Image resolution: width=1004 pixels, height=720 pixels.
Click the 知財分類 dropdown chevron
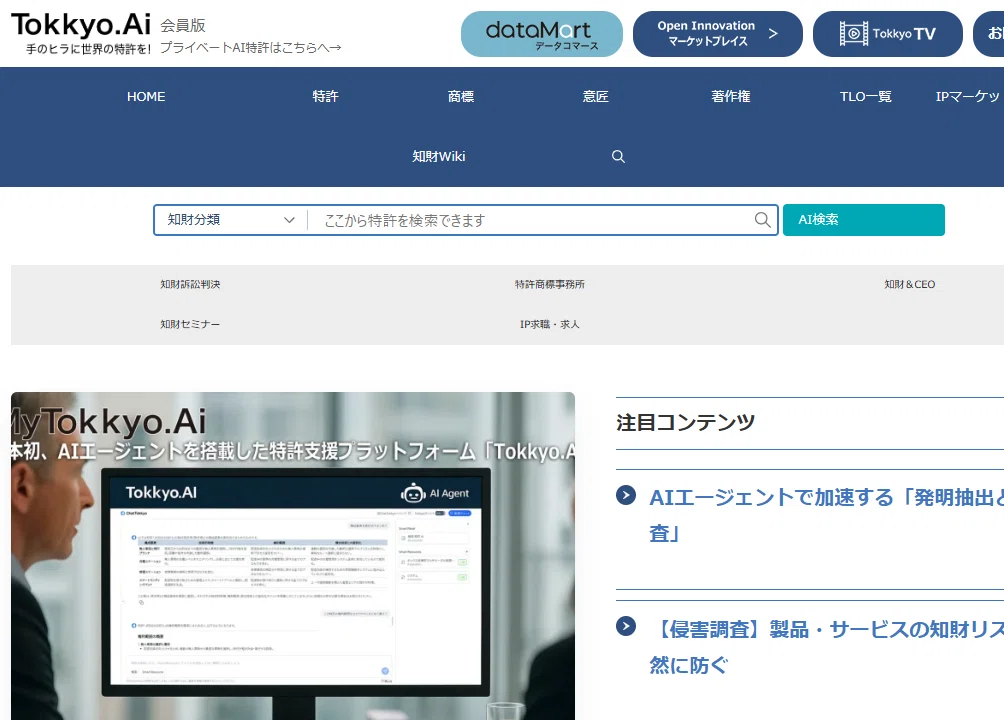pos(289,220)
